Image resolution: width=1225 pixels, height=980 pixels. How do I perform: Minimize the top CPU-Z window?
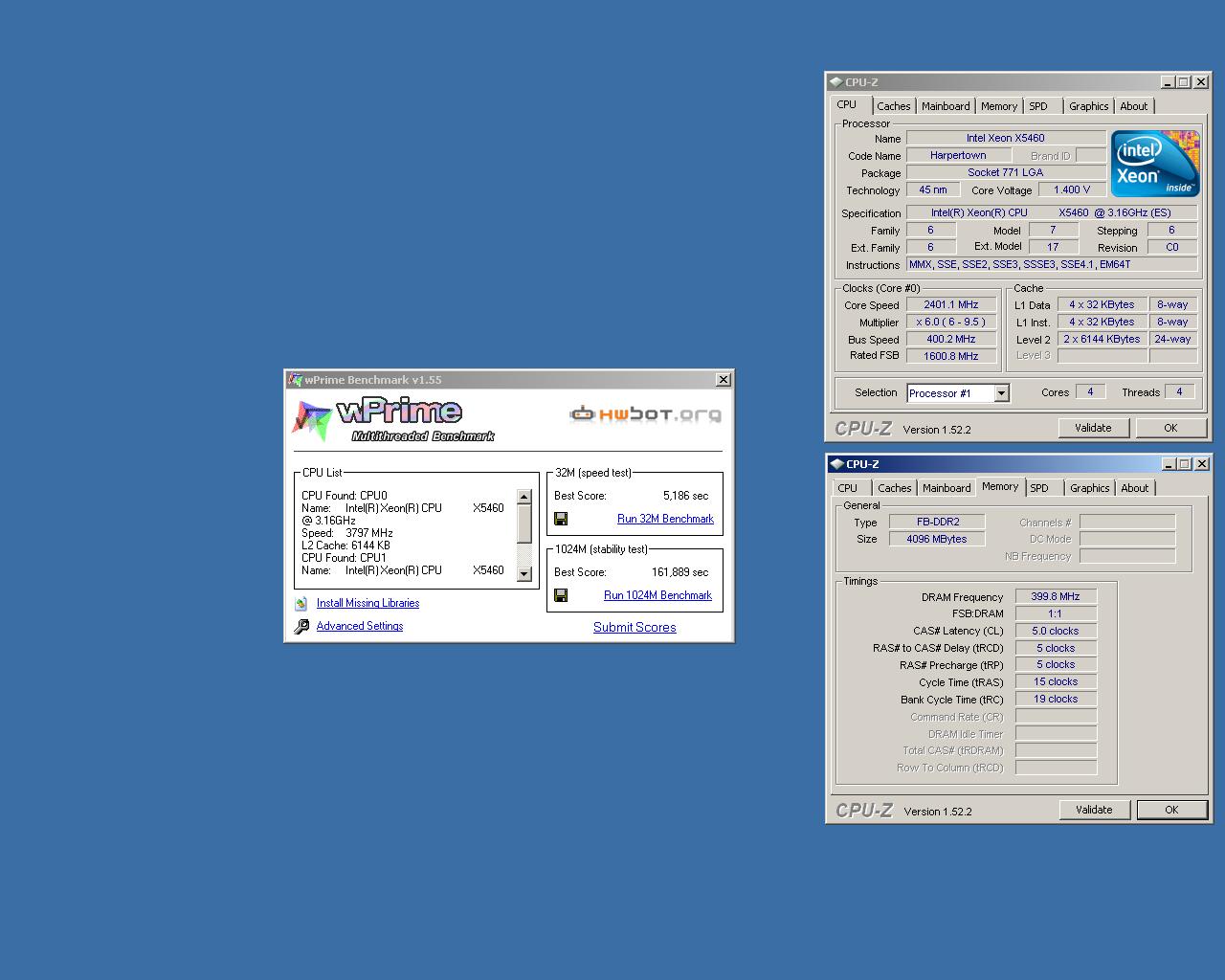point(1168,82)
